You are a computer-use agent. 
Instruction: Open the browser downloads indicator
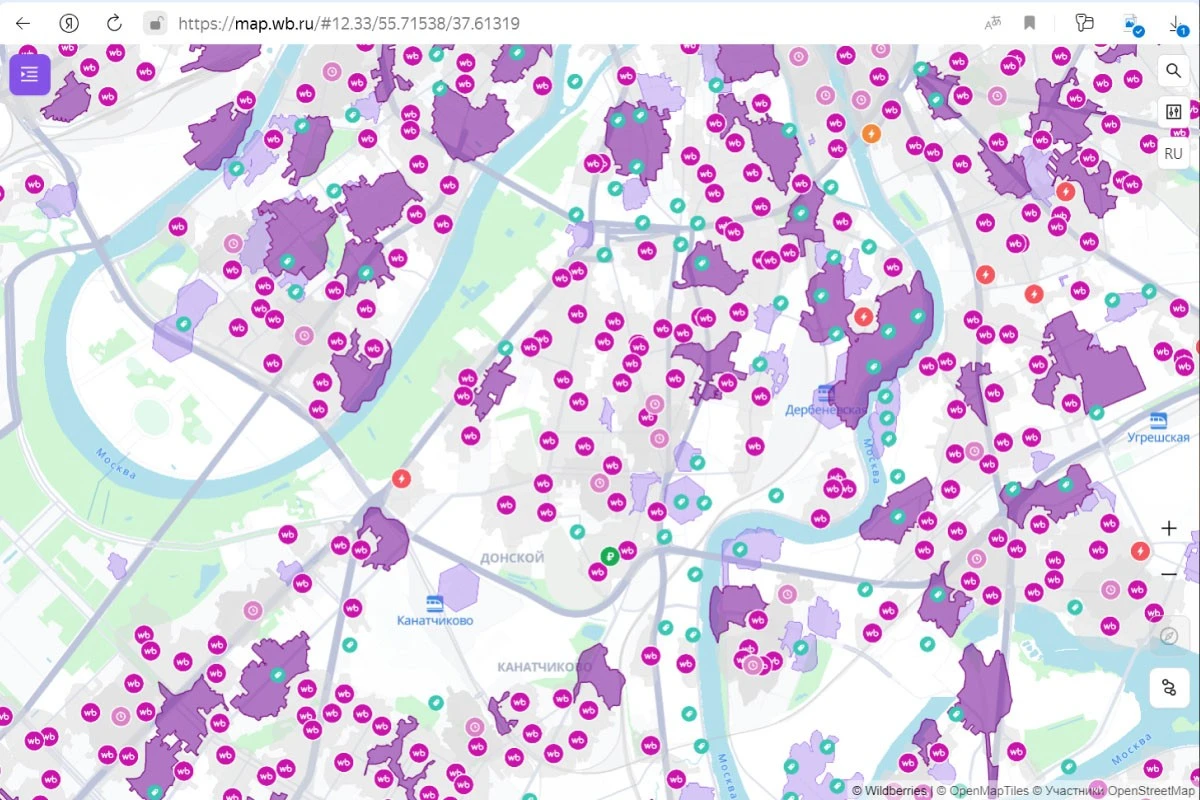[x=1177, y=23]
